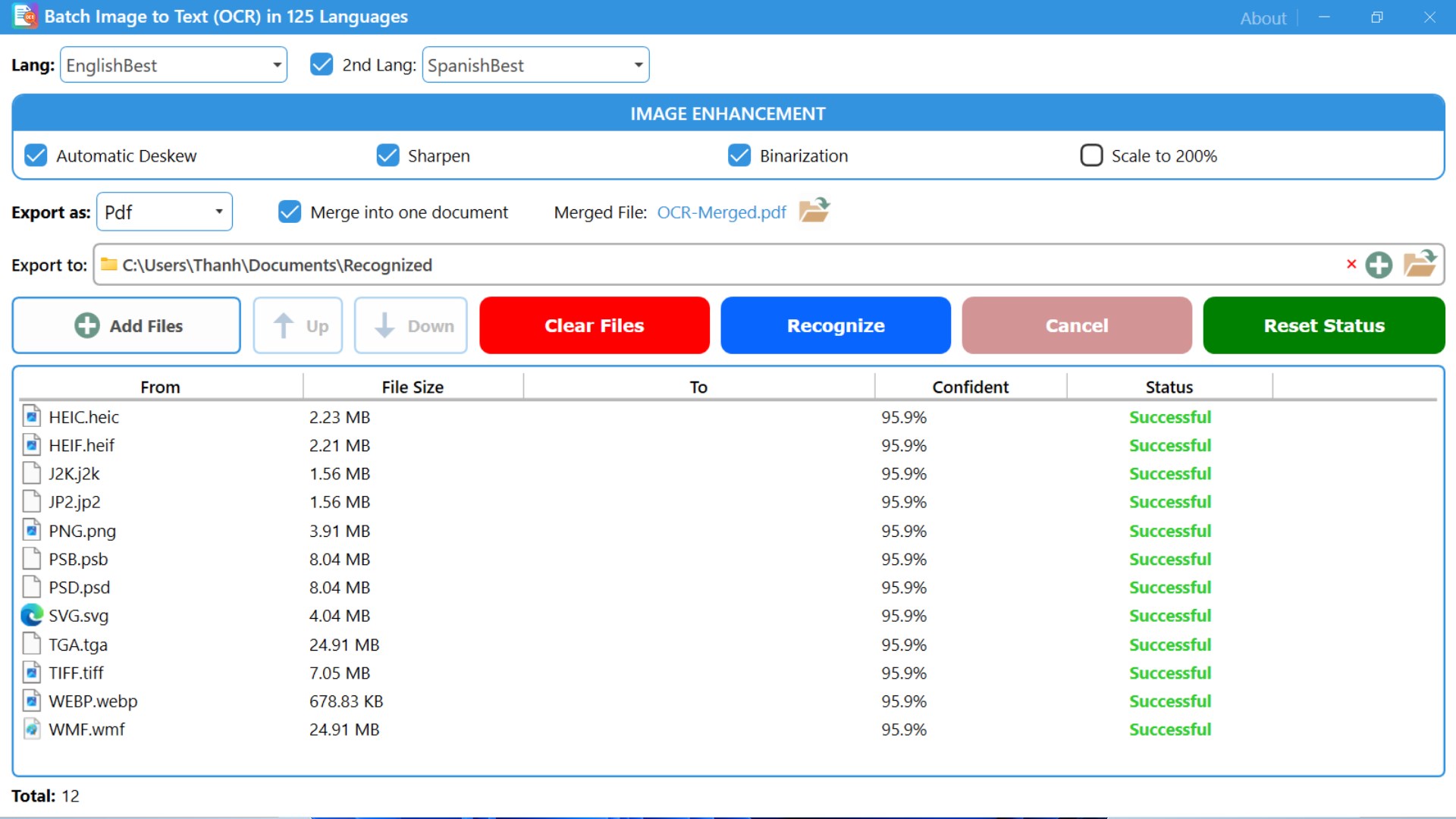1456x819 pixels.
Task: Toggle the 2nd Lang checkbox
Action: [x=322, y=64]
